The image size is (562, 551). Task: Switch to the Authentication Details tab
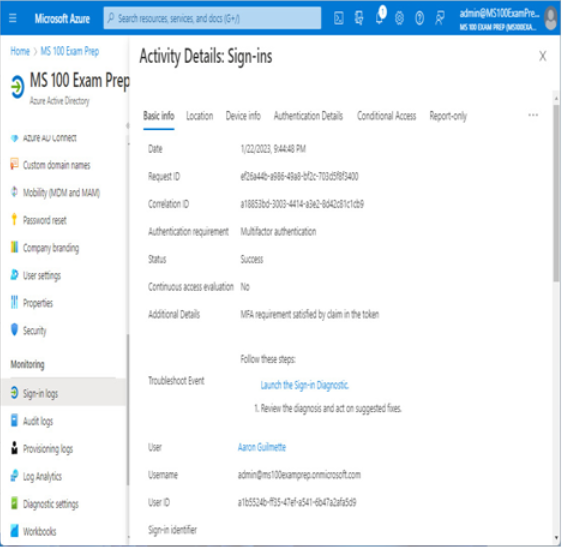coord(308,116)
